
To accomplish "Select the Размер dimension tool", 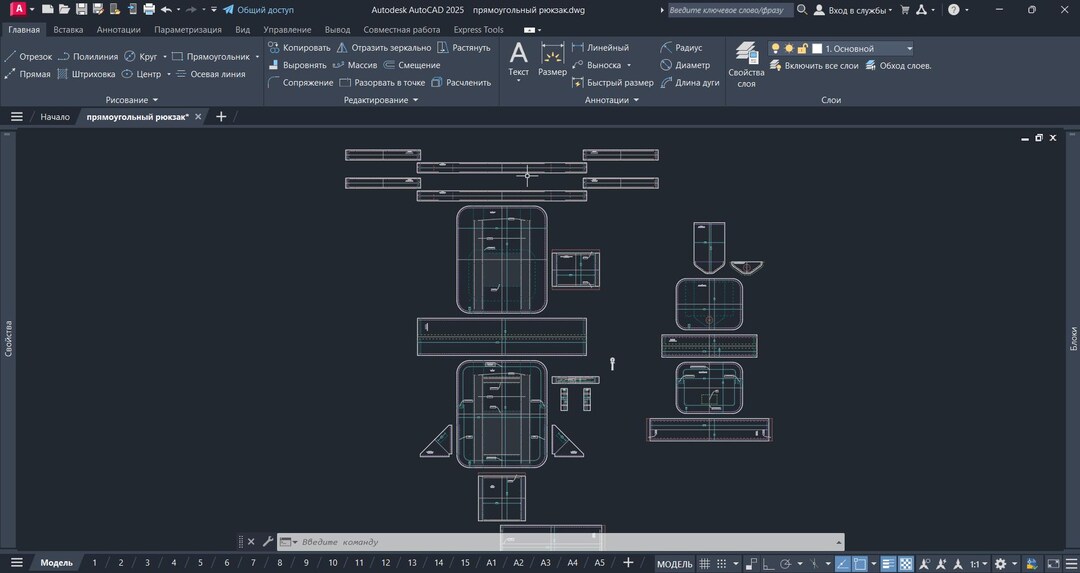I will click(x=552, y=59).
